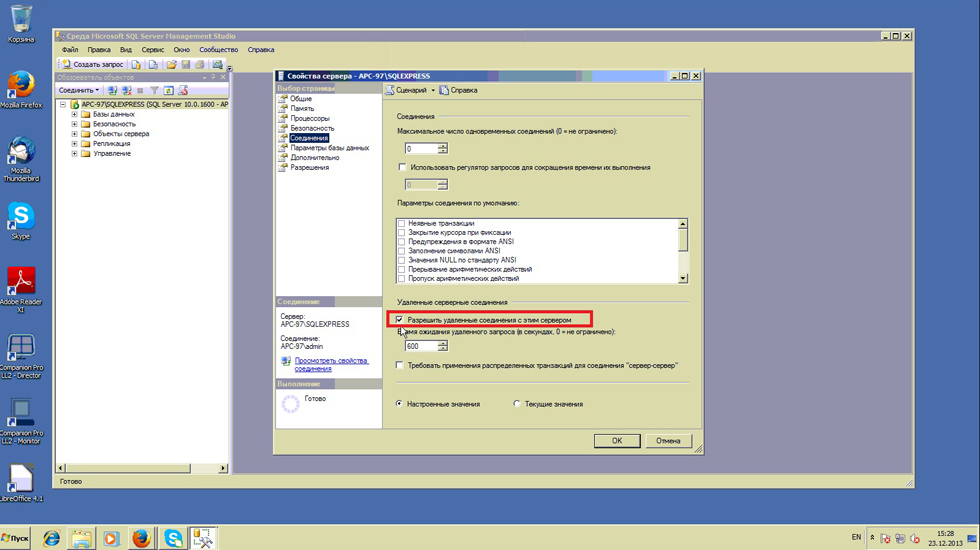Viewport: 980px width, 550px height.
Task: Click the refresh icon in Object Explorer toolbar
Action: (x=168, y=90)
